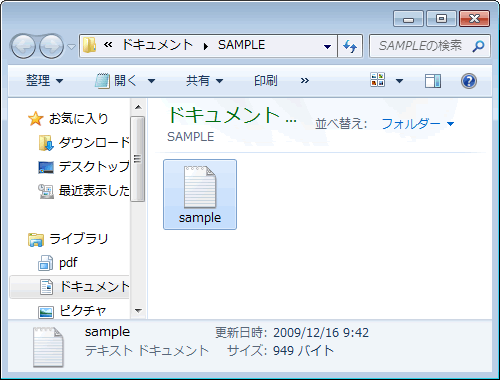Click テキスト ドキュメント type in details pane
The height and width of the screenshot is (380, 500).
[147, 350]
